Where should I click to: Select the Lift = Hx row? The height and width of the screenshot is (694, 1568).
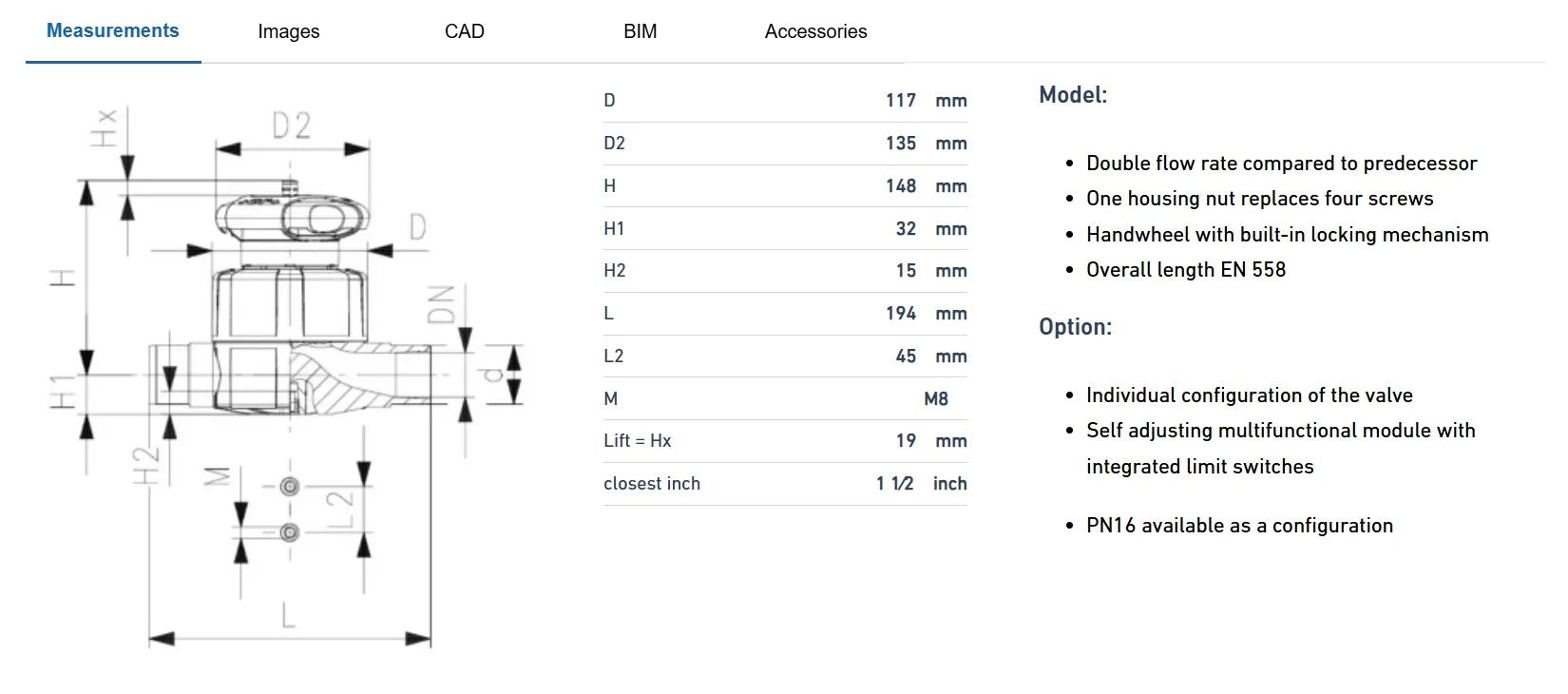coord(785,441)
